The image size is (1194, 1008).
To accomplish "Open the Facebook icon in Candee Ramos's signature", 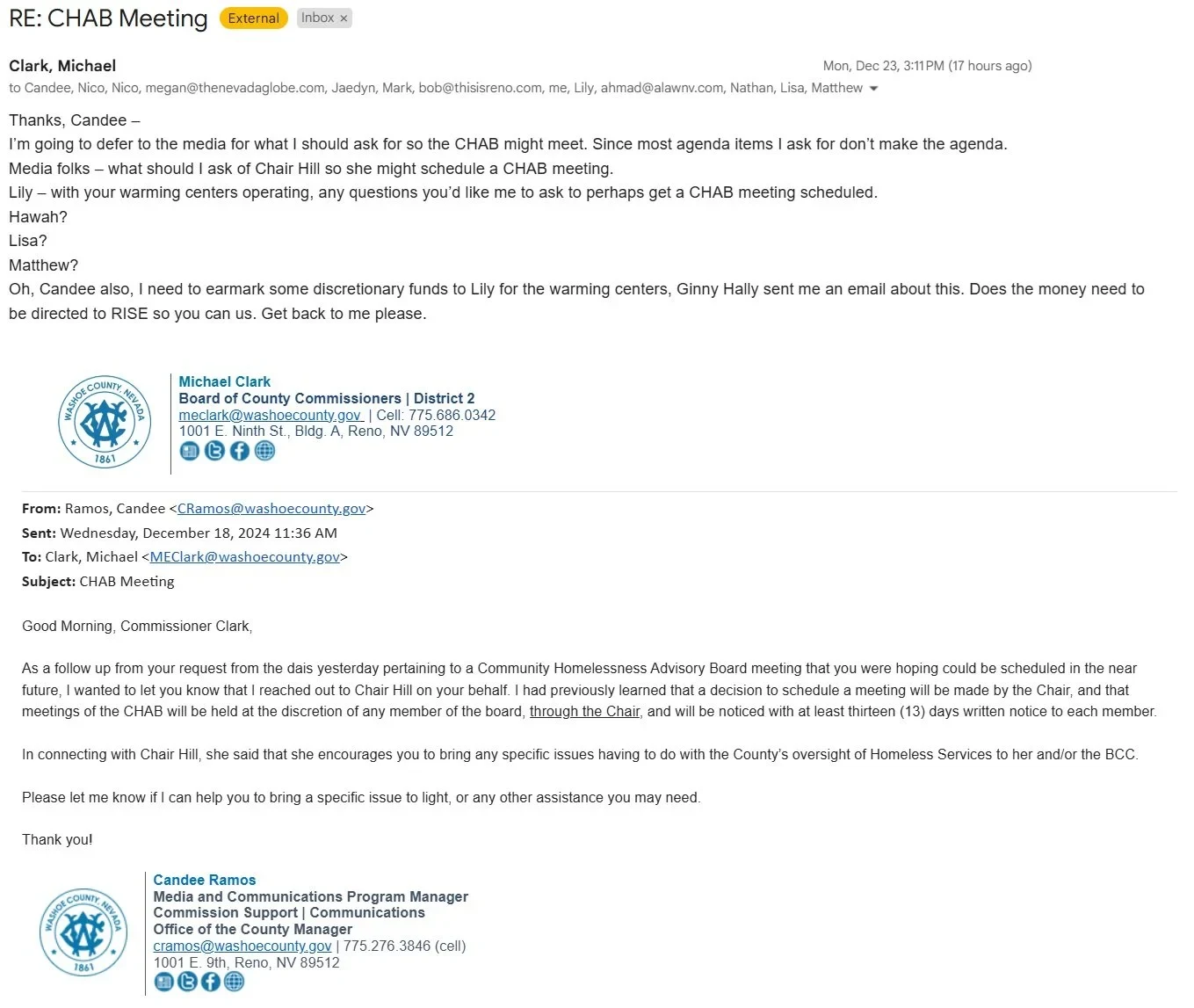I will (210, 982).
